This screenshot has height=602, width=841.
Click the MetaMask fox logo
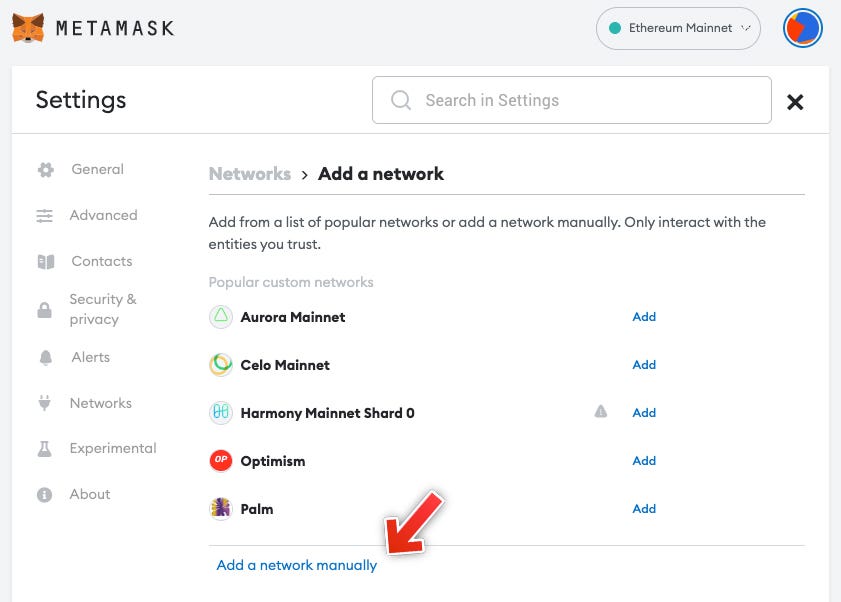pos(28,28)
